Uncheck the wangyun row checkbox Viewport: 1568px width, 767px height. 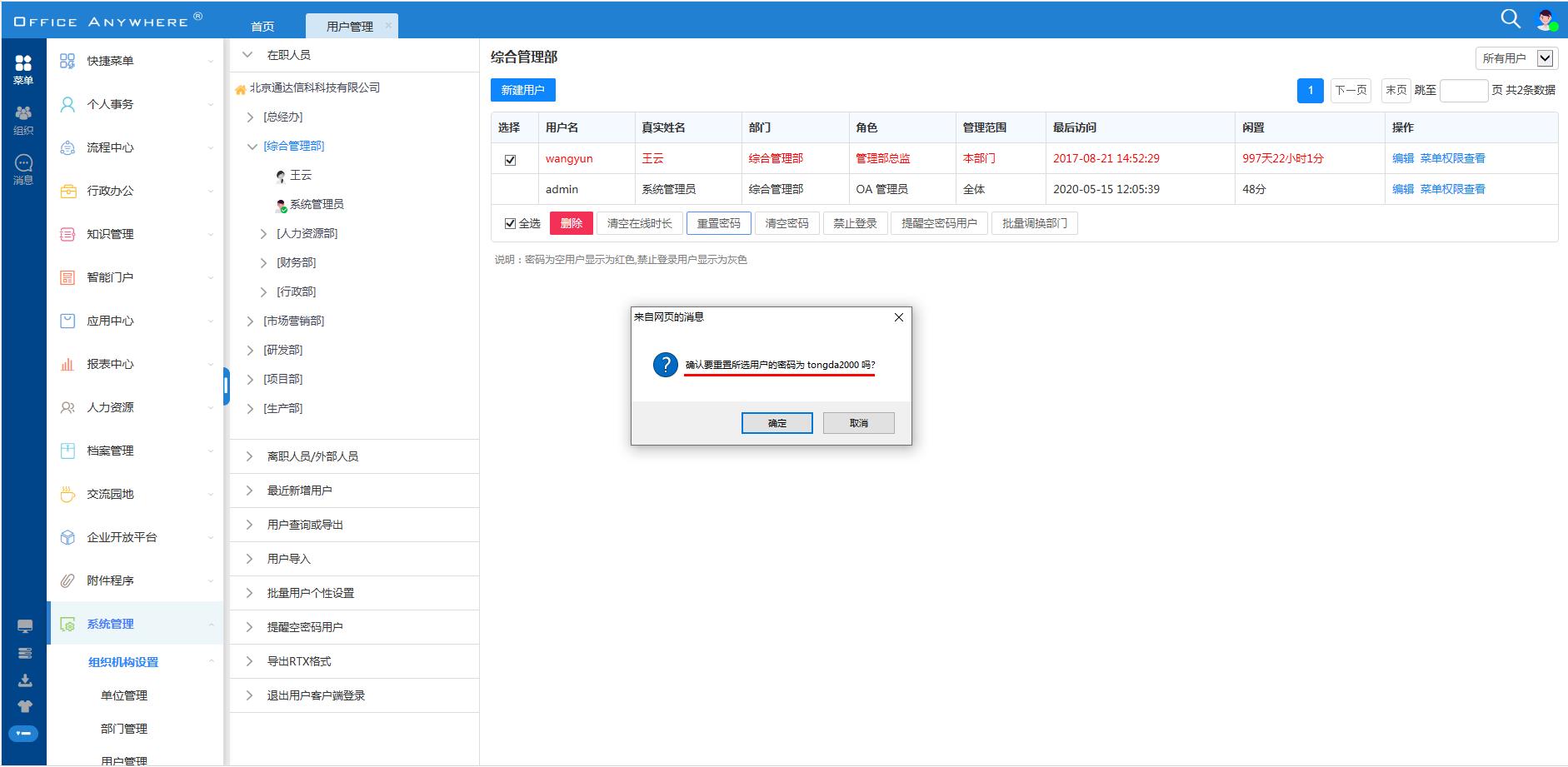pyautogui.click(x=510, y=159)
